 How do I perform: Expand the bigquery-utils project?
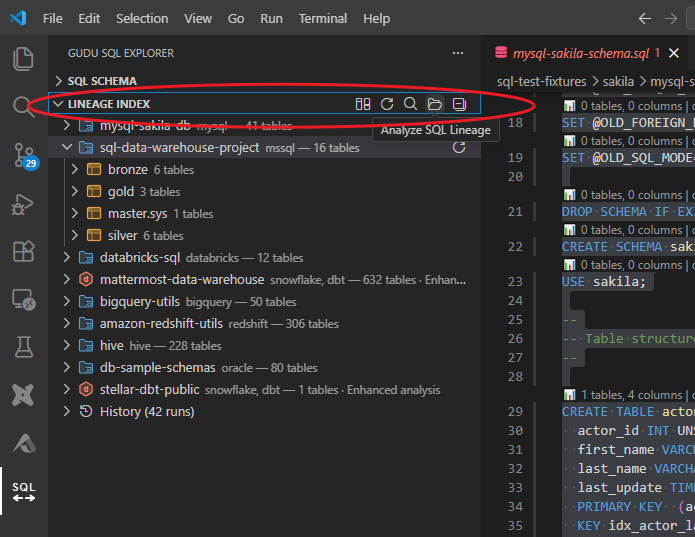[x=66, y=301]
